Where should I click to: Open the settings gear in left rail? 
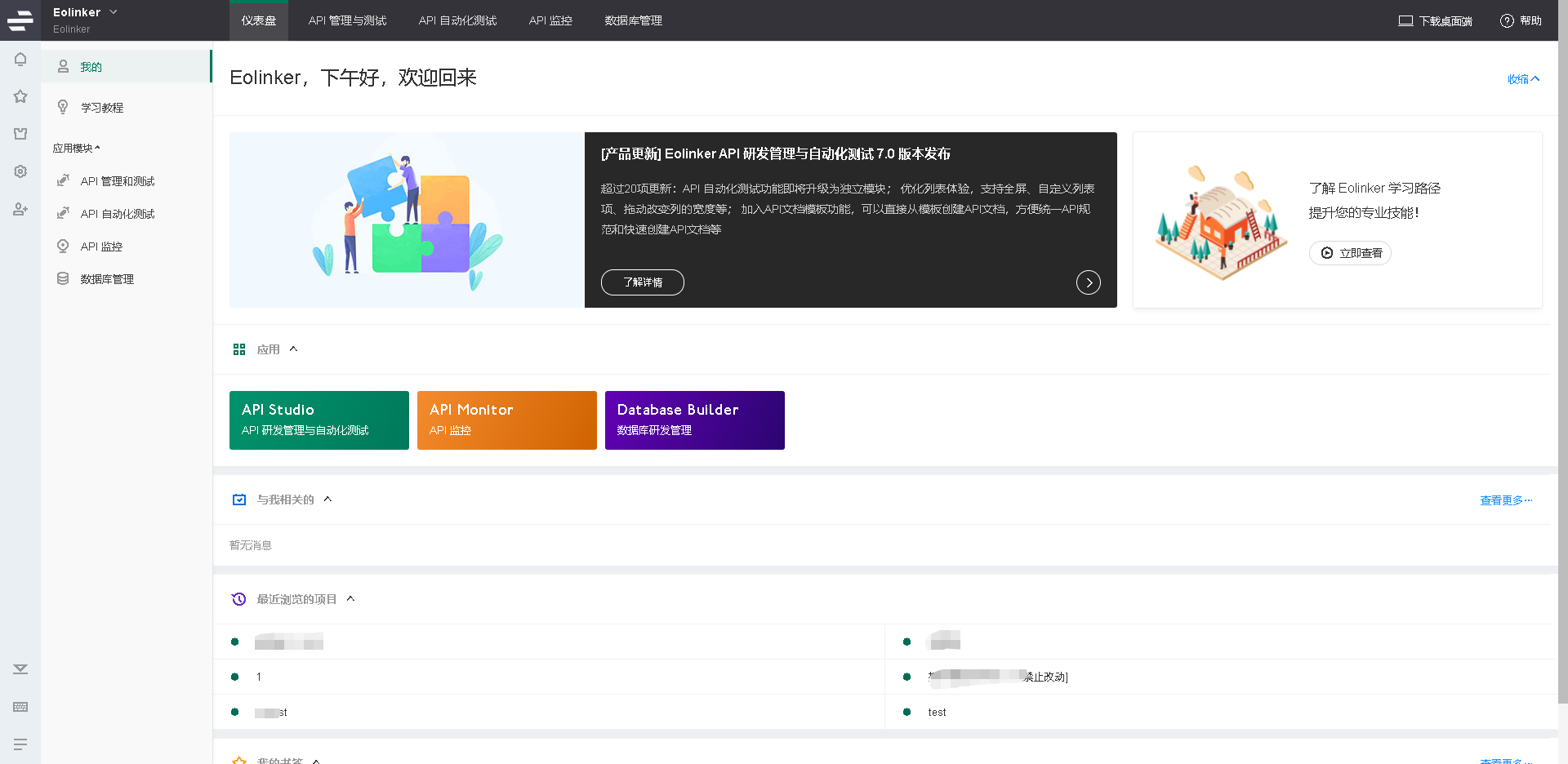point(20,171)
